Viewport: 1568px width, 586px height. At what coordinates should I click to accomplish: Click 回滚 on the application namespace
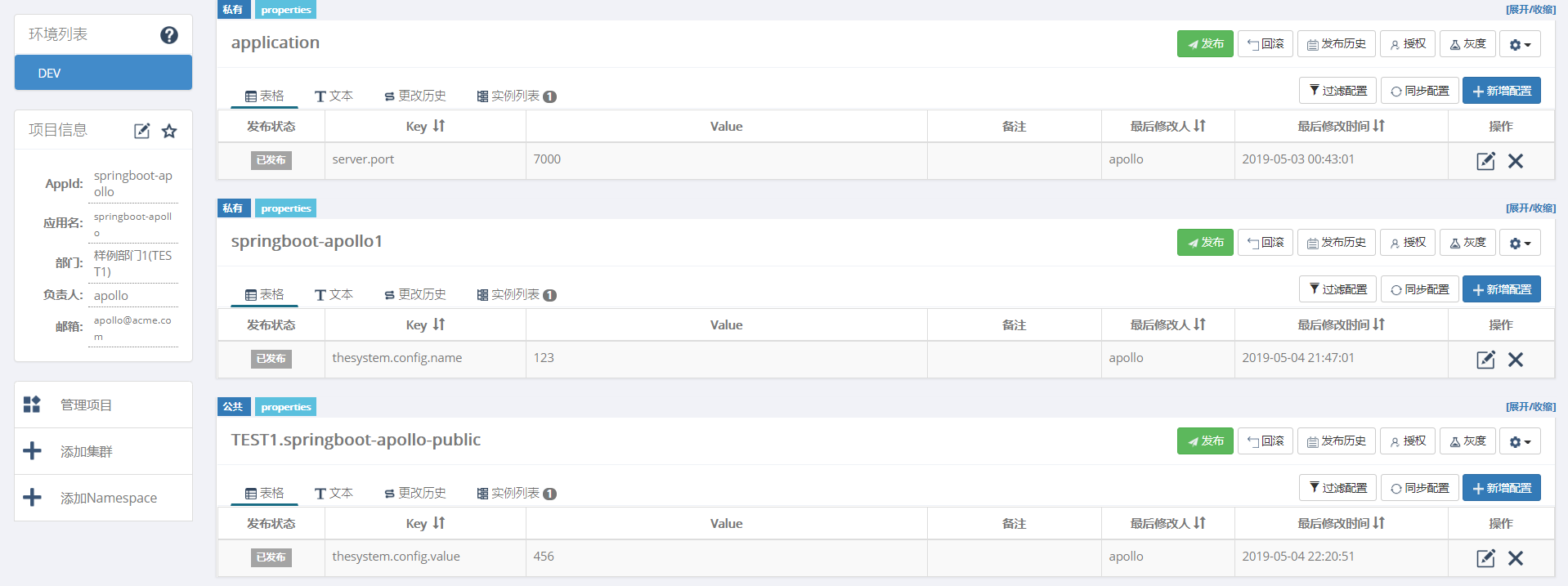point(1265,43)
